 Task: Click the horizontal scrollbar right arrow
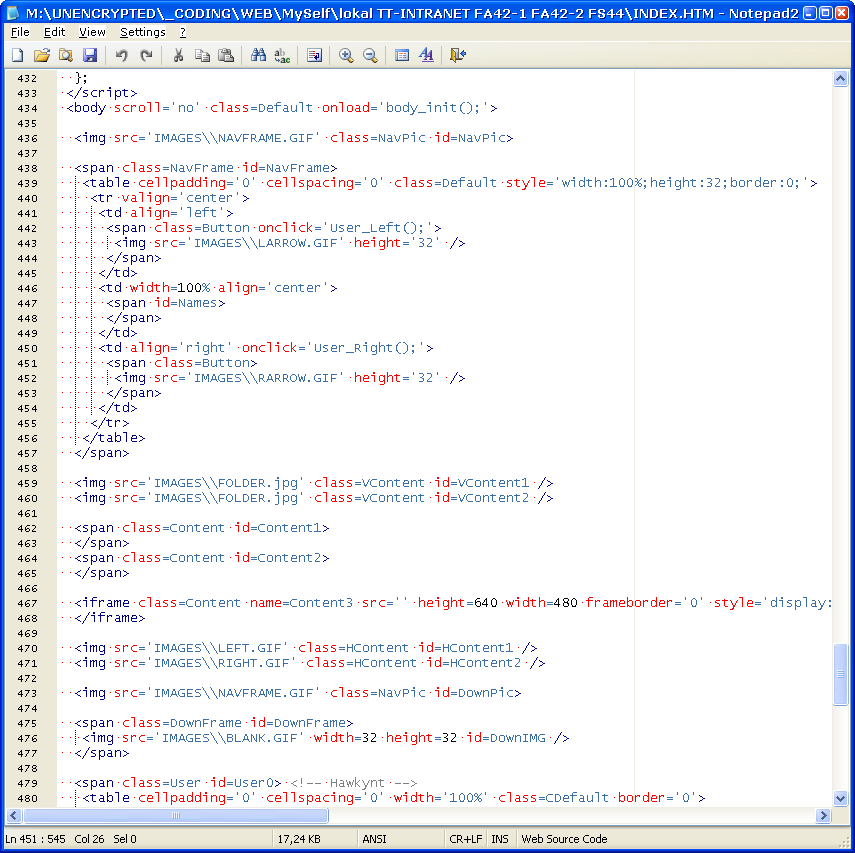(x=823, y=815)
